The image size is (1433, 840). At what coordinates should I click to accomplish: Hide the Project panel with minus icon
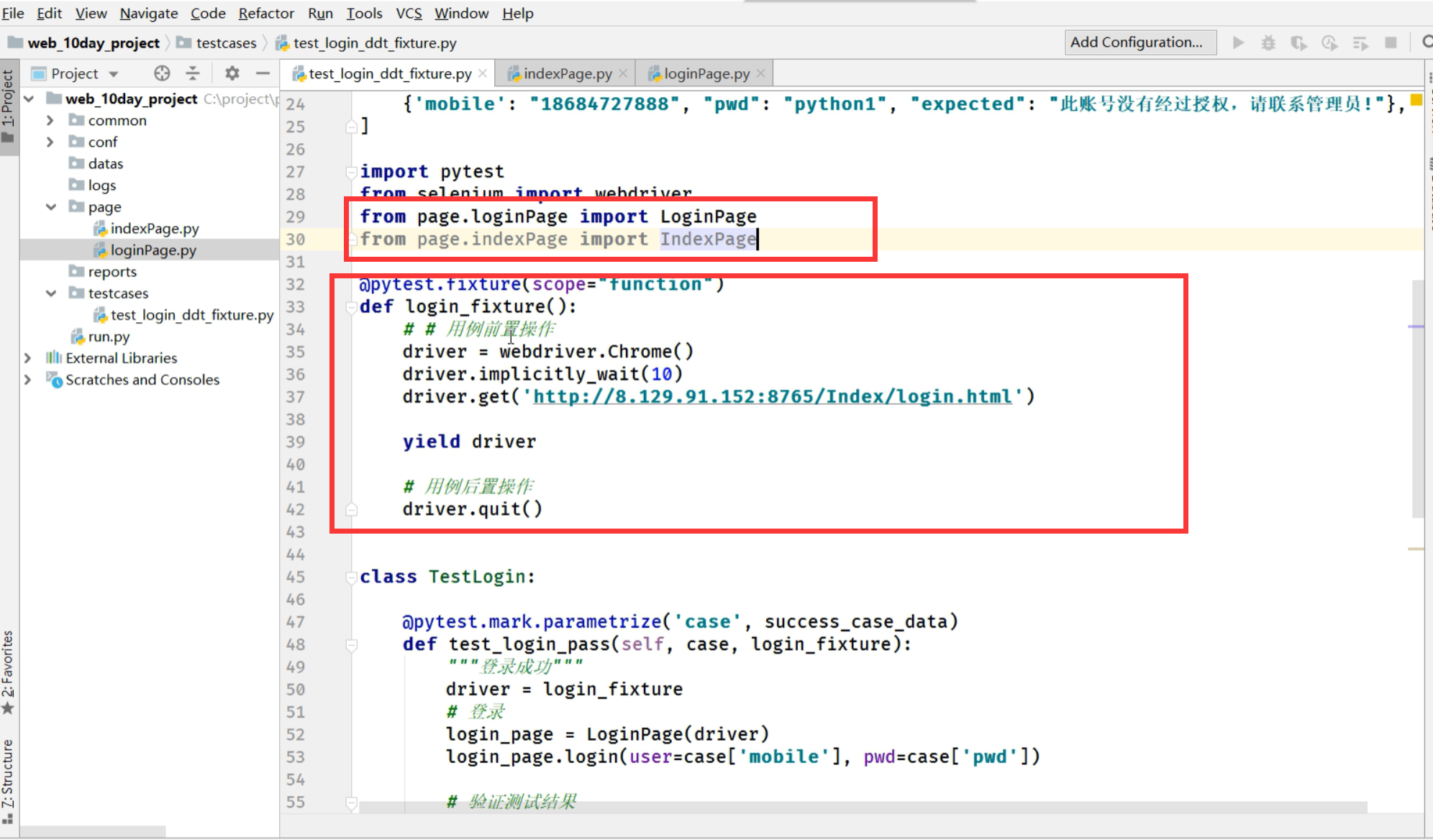click(x=263, y=73)
